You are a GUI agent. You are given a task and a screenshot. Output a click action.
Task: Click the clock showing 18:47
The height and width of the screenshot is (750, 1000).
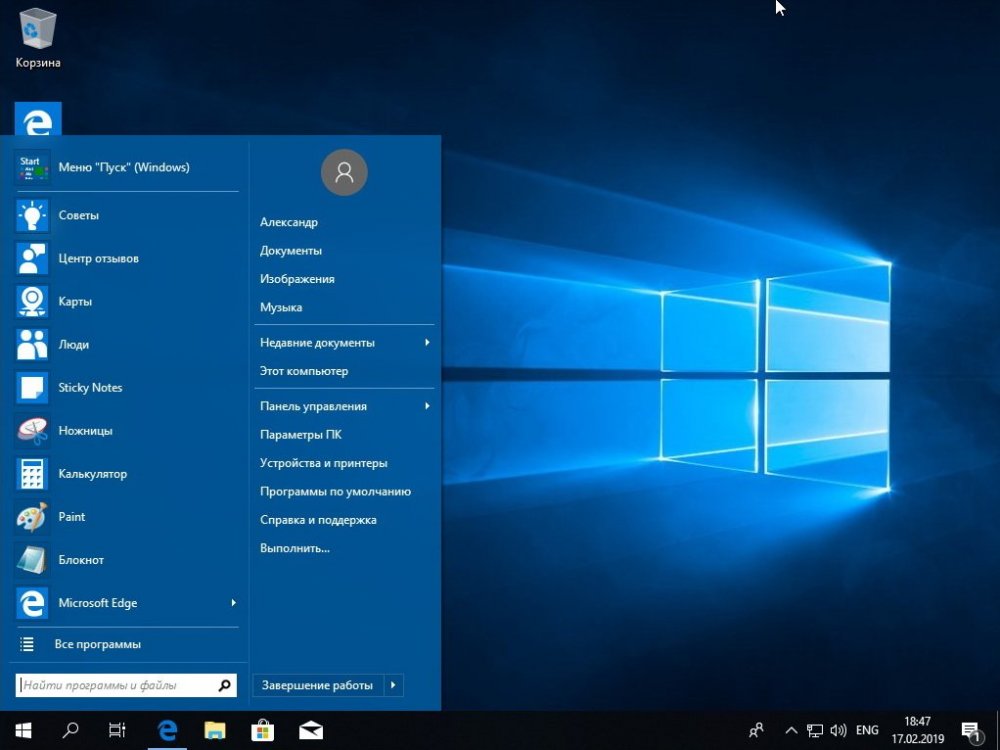point(917,721)
